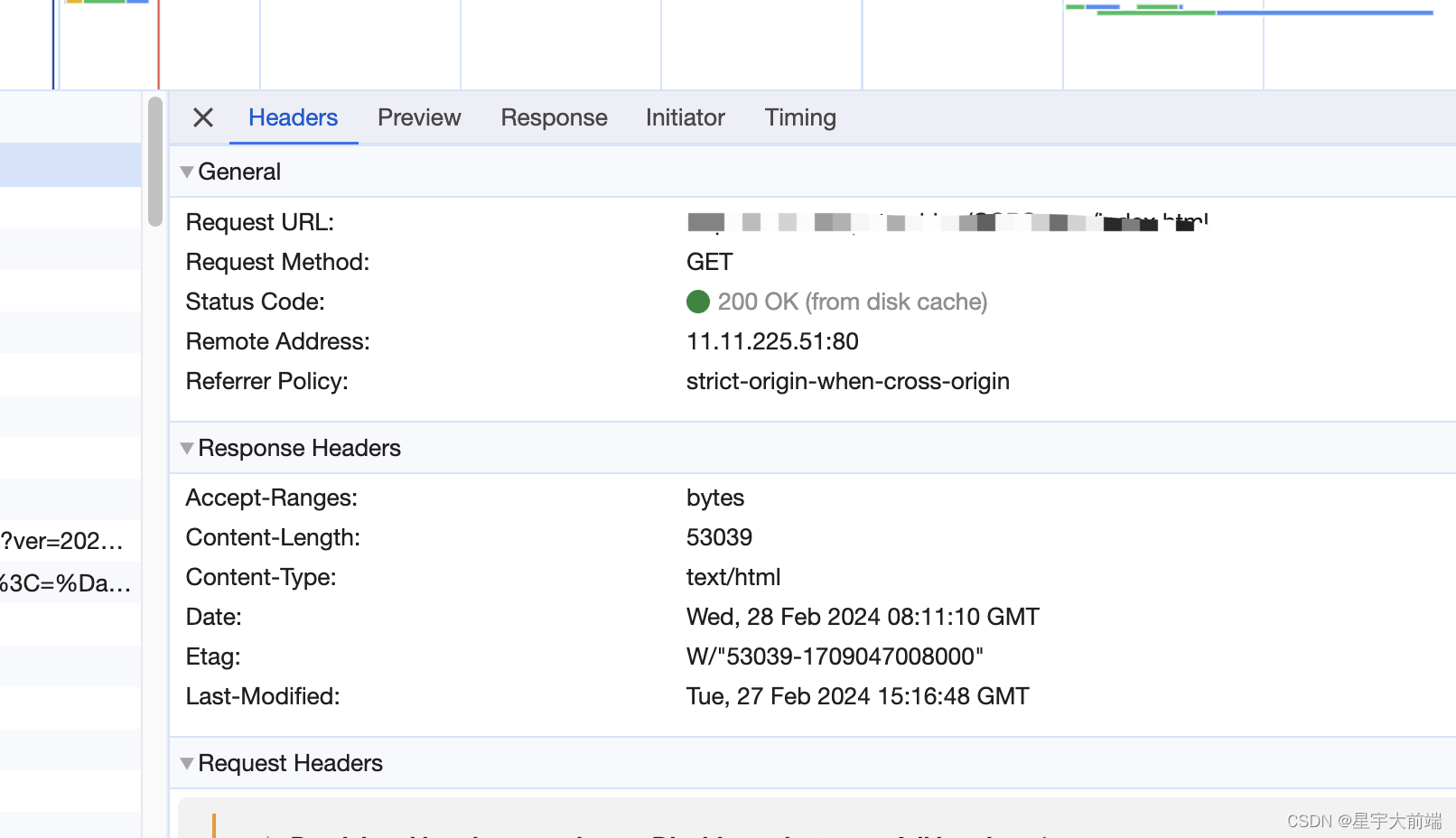Image resolution: width=1456 pixels, height=838 pixels.
Task: Click the blurred Request URL value
Action: click(947, 222)
